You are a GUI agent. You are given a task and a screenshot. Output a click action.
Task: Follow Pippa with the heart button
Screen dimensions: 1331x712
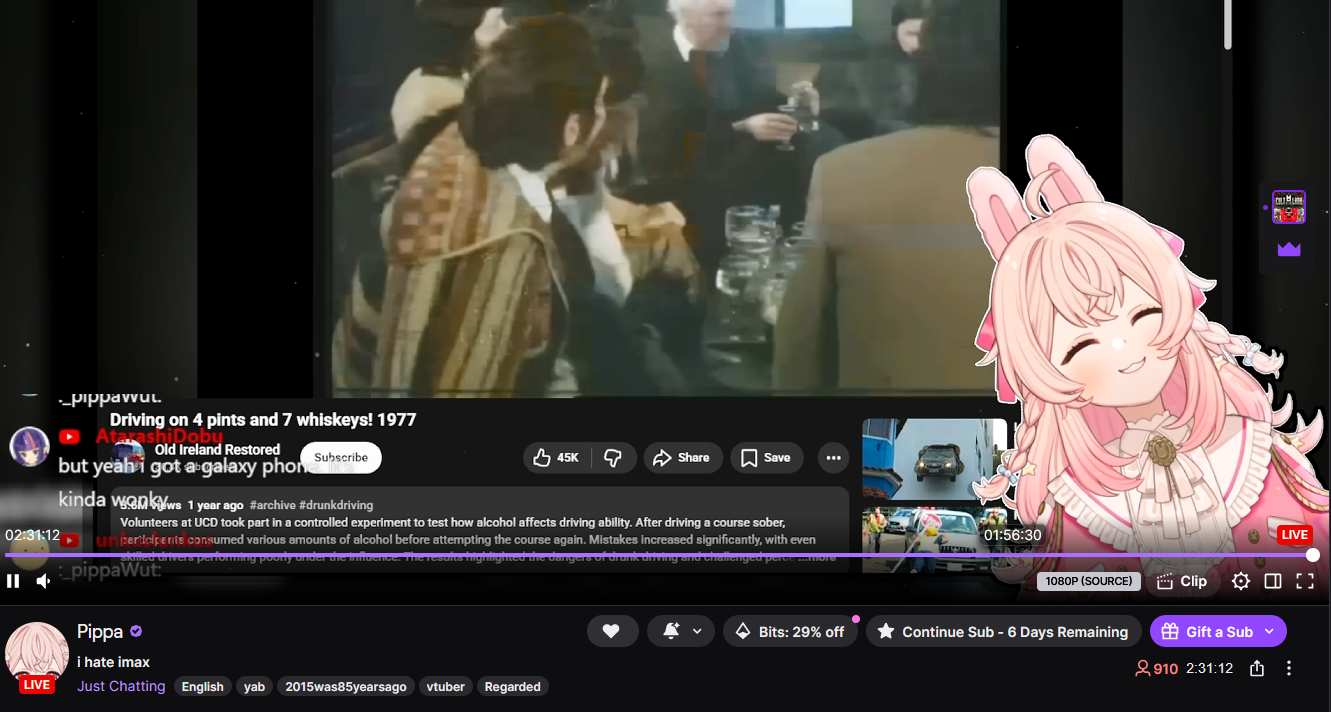[612, 631]
